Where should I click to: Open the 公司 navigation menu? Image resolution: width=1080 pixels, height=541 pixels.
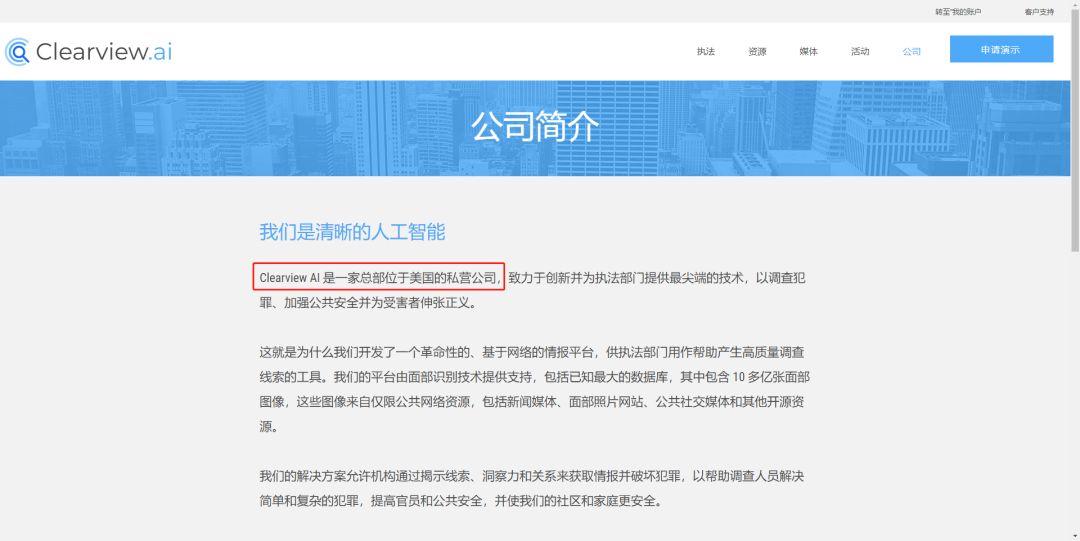point(911,52)
